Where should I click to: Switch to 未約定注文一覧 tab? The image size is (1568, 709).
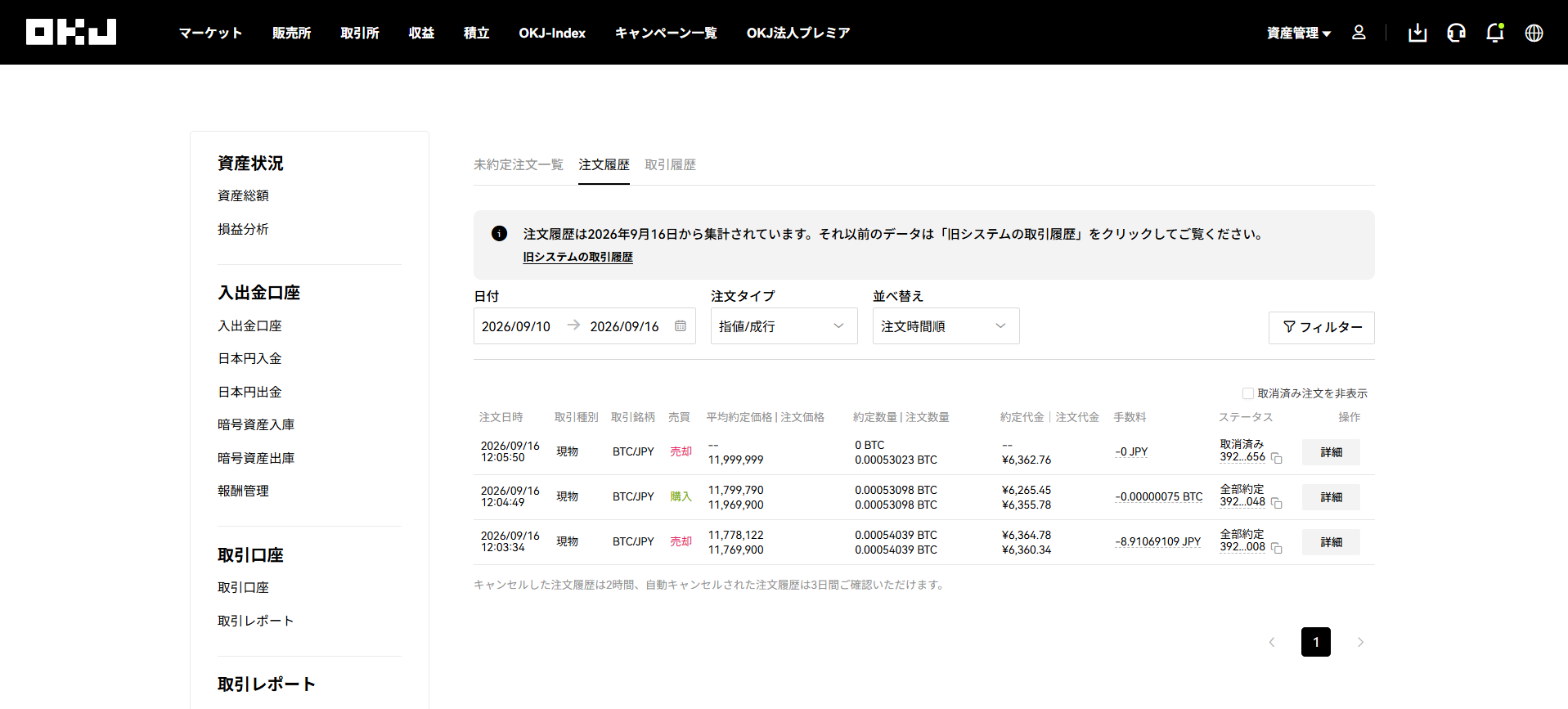(519, 164)
